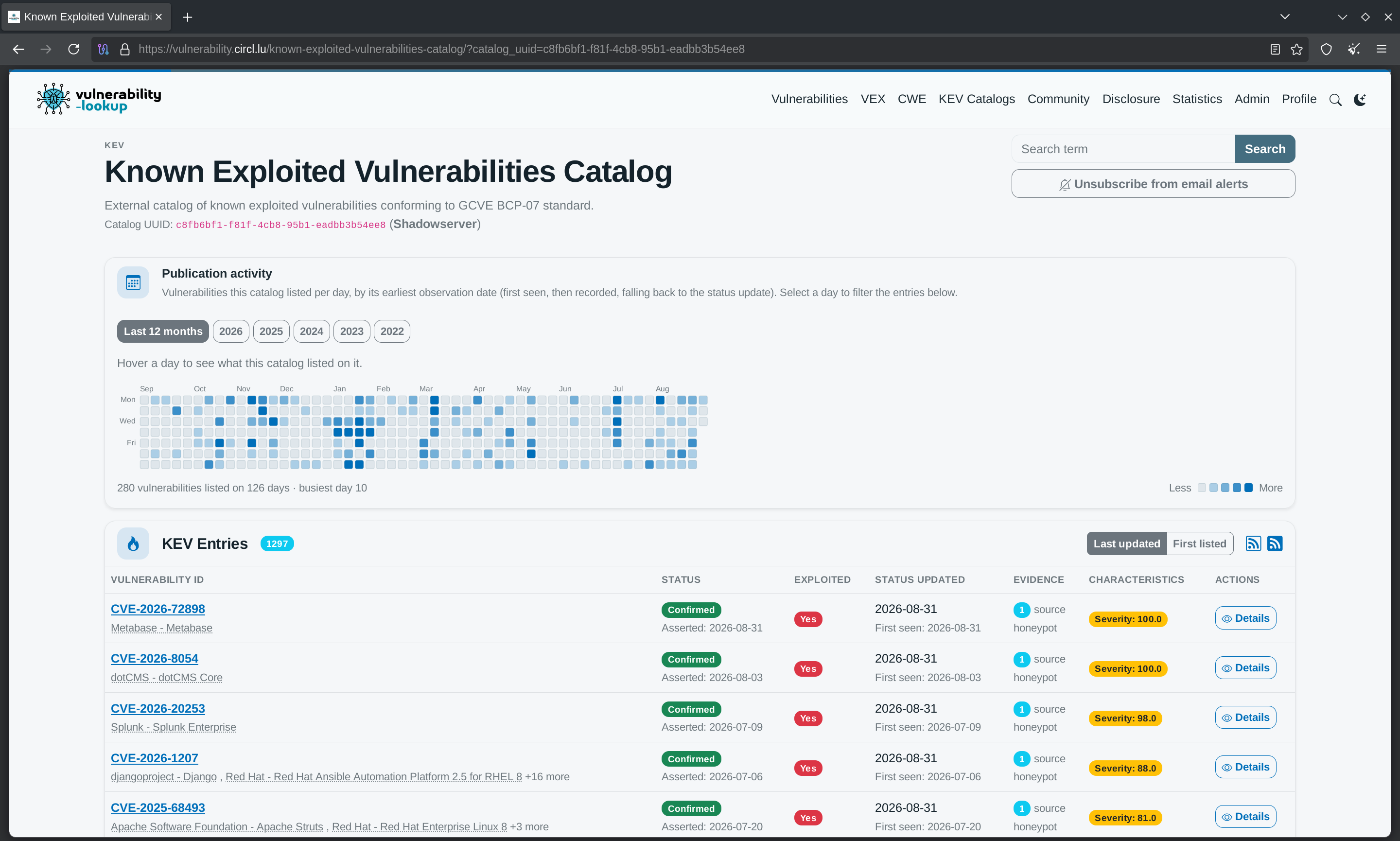1400x841 pixels.
Task: Click the 1297 KEV Entries count badge
Action: [277, 543]
